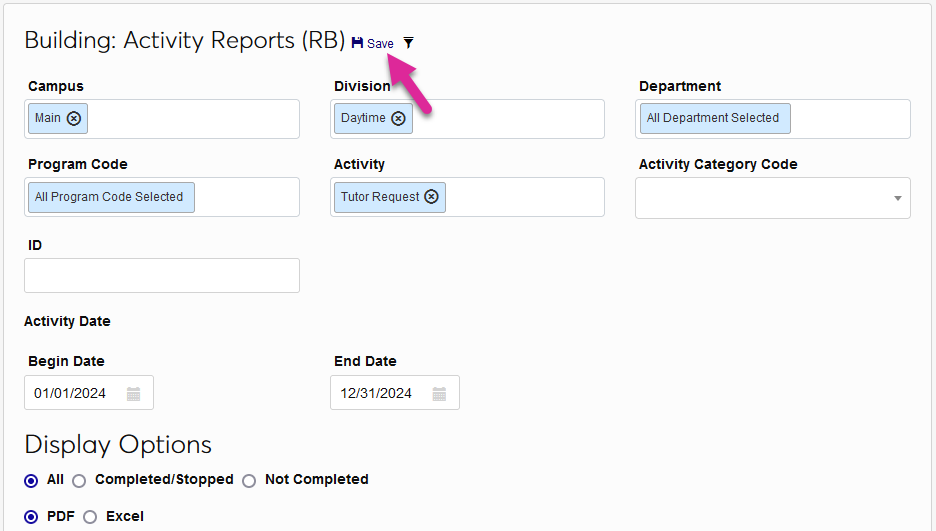The image size is (936, 531).
Task: Click the Tutor Request tag text
Action: [380, 197]
